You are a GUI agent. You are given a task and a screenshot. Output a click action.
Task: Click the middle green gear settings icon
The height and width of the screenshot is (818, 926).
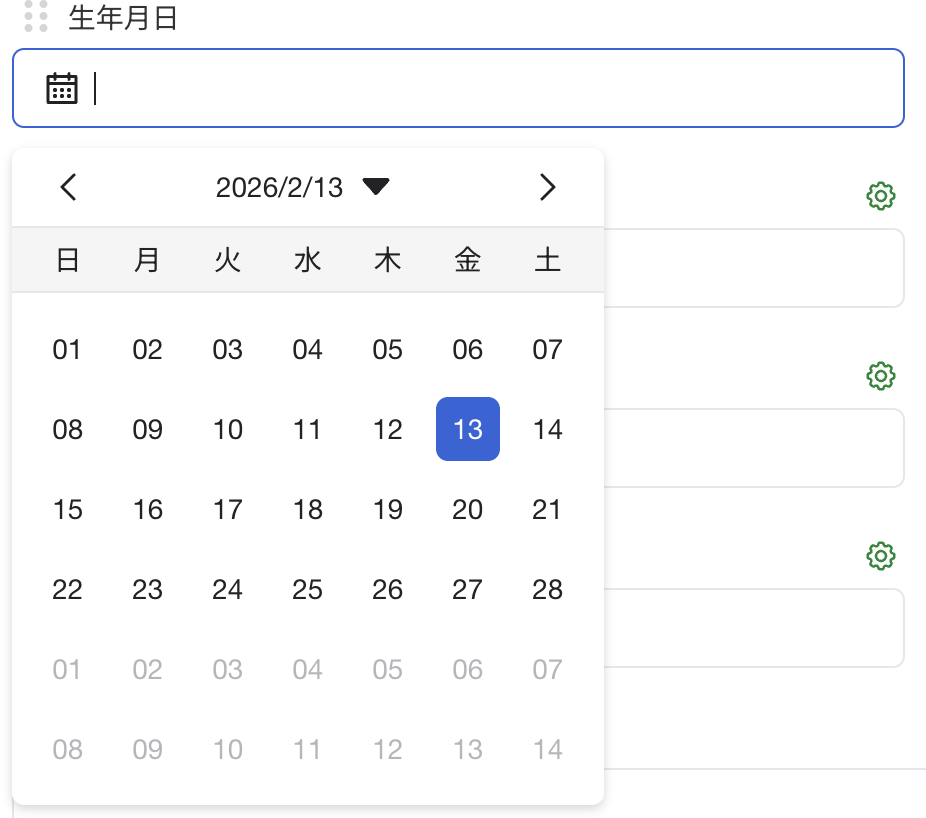click(879, 376)
